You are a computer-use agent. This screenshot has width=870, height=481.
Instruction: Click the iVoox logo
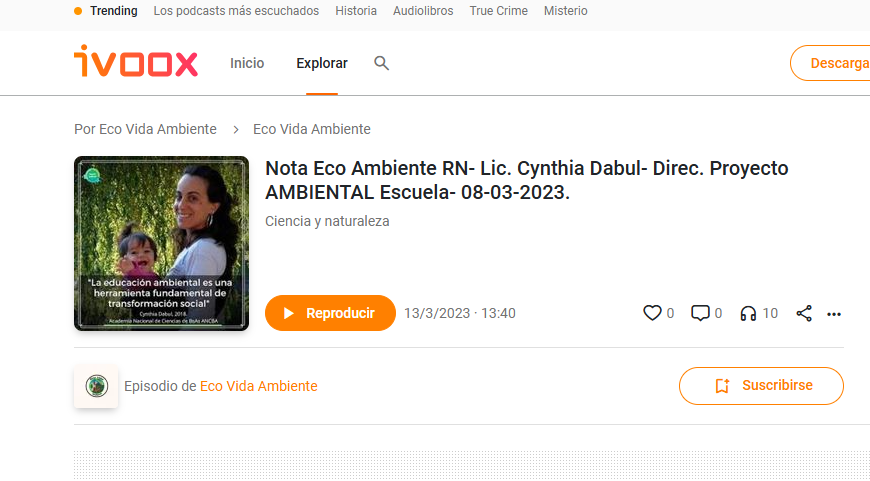point(136,61)
